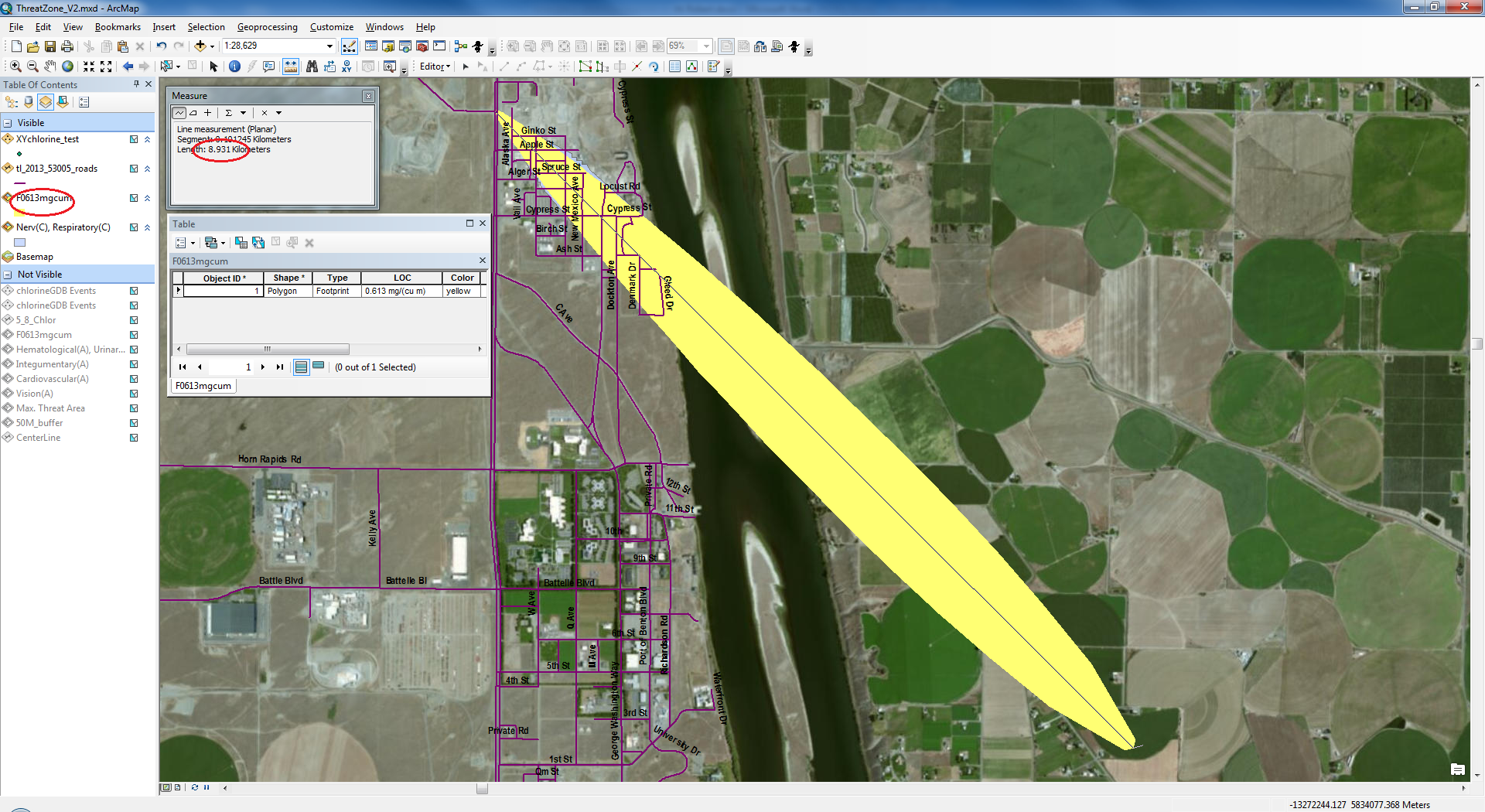The height and width of the screenshot is (812, 1485).
Task: Open the File menu
Action: pos(16,27)
